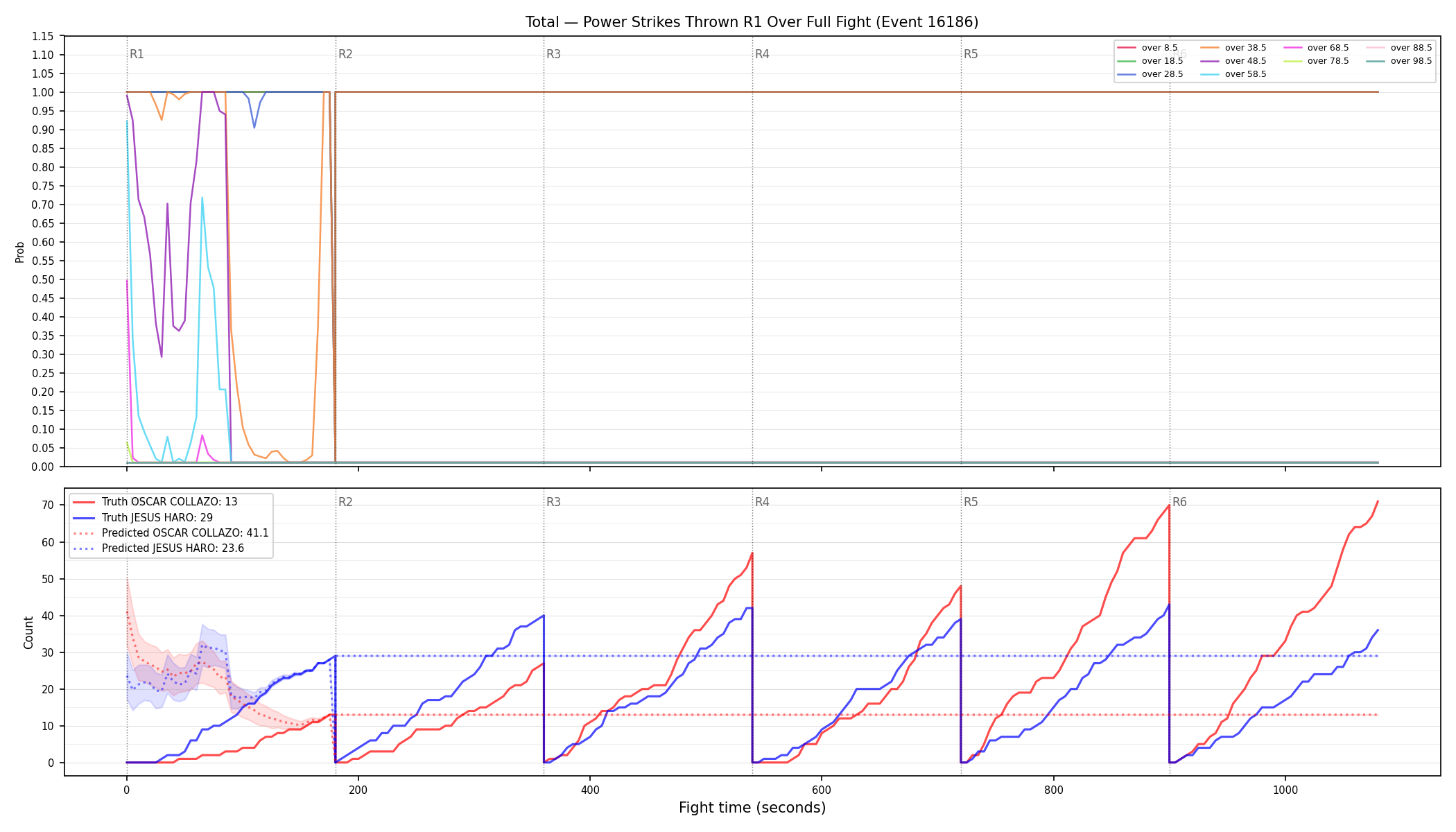Click the 0.00 tick on the Prob axis
Viewport: 1456px width, 832px height.
[43, 467]
